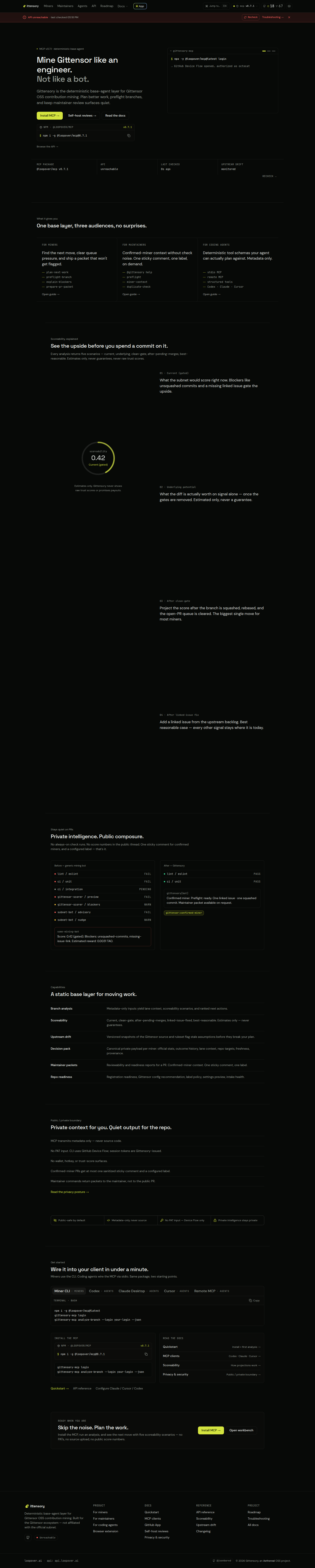
Task: Open Privacy & security row in Read the Docs card
Action: point(212,1374)
